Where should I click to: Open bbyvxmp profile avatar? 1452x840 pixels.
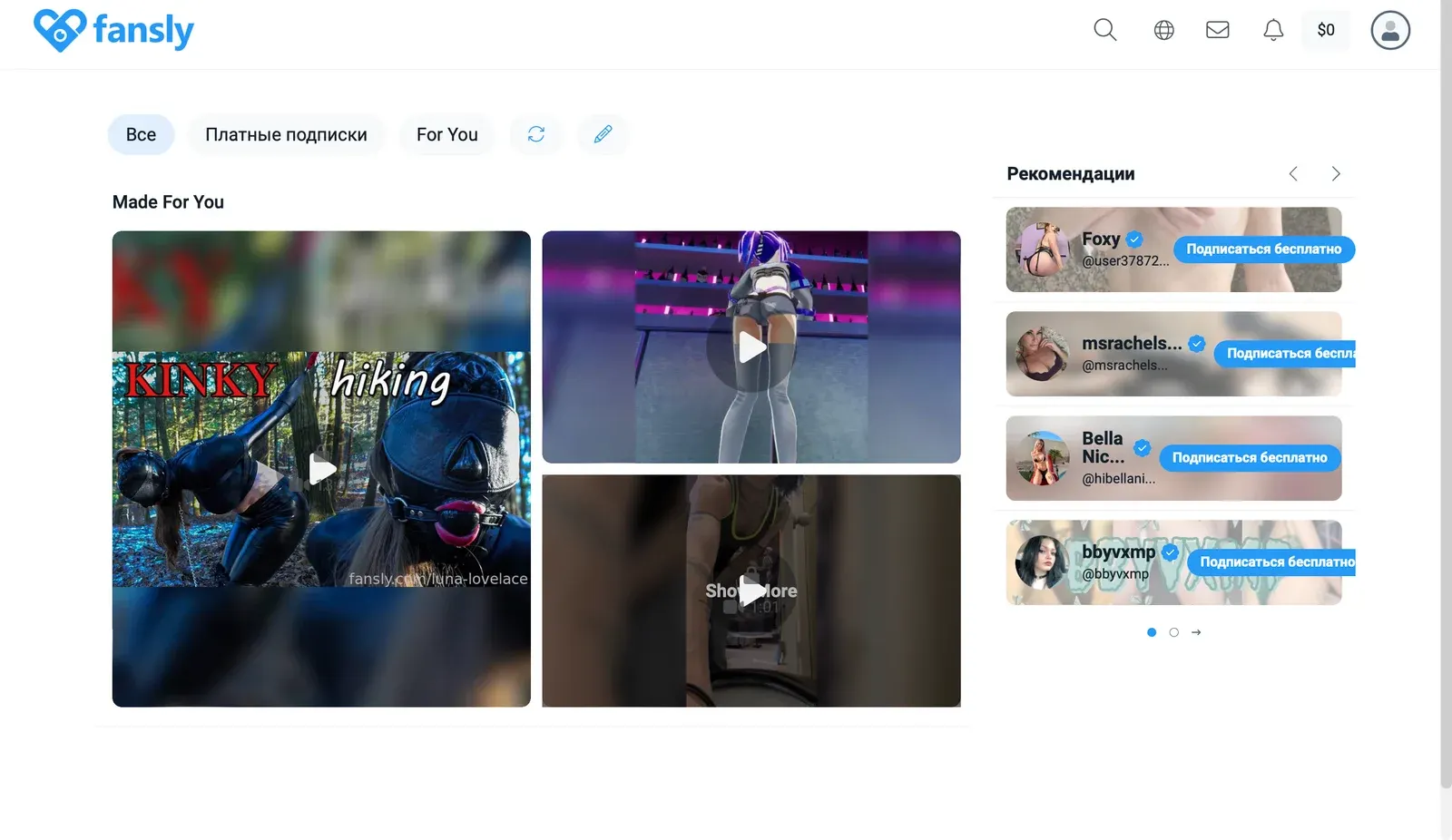pos(1042,562)
